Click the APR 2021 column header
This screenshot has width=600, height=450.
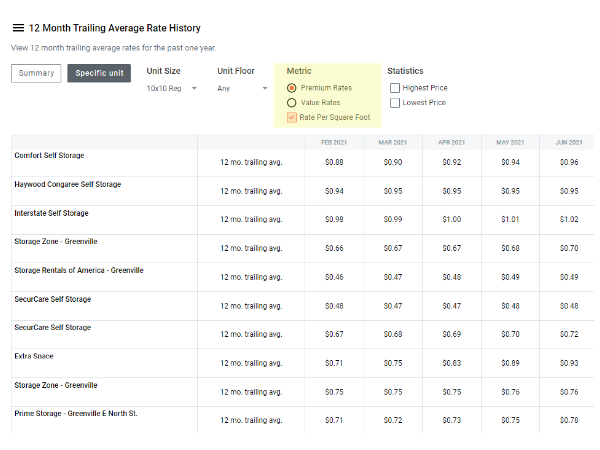(451, 142)
